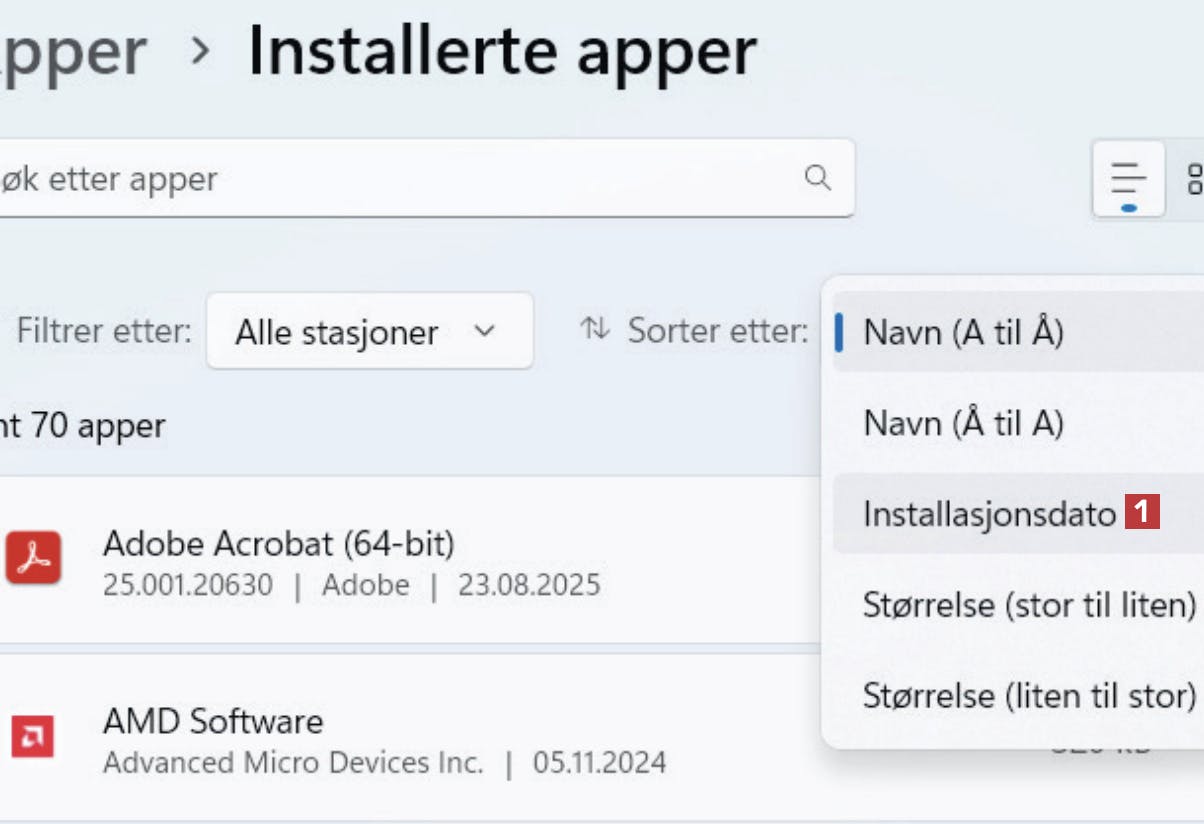Select Størrelse (liten til stor) option

click(1029, 694)
